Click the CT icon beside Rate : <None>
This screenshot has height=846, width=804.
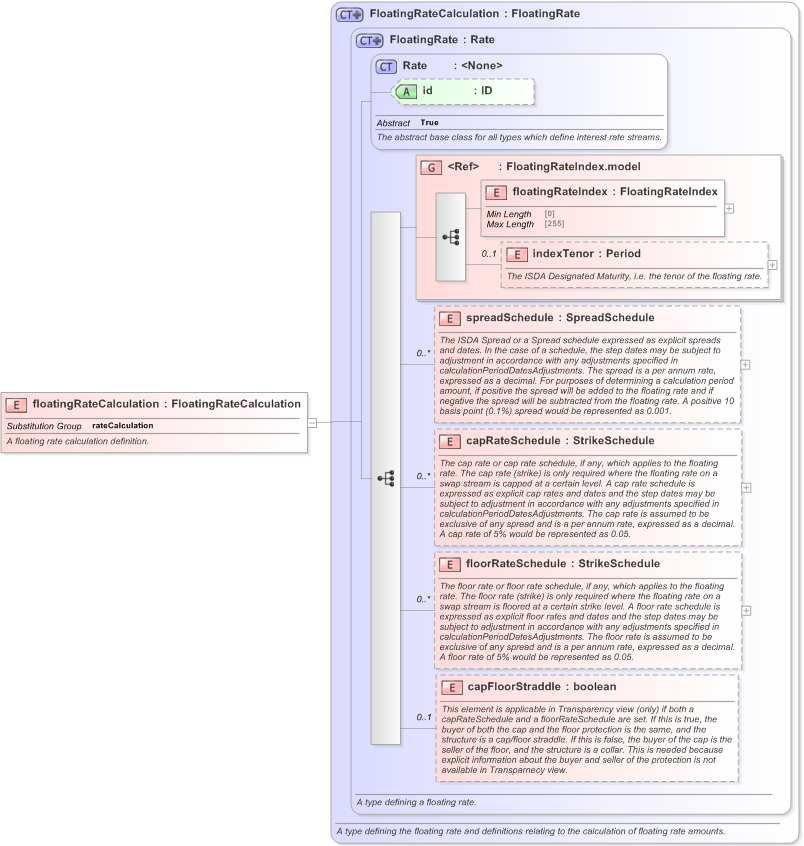pos(386,66)
